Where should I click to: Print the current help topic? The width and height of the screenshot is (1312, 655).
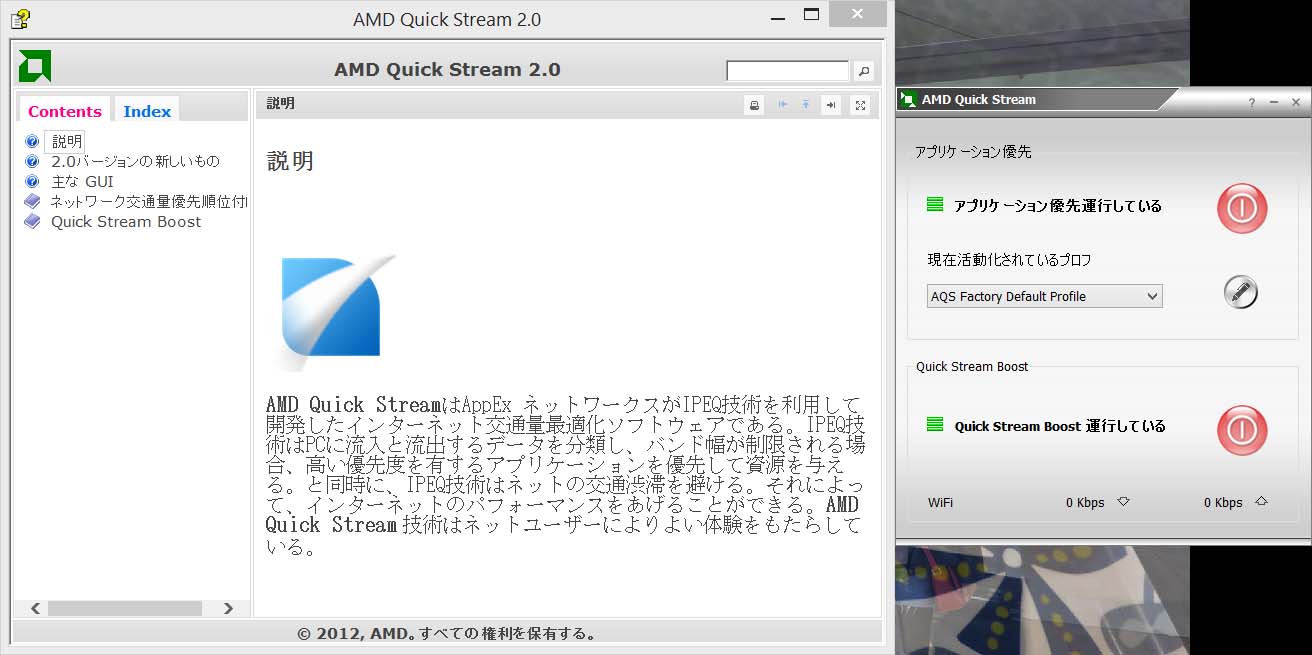[754, 105]
